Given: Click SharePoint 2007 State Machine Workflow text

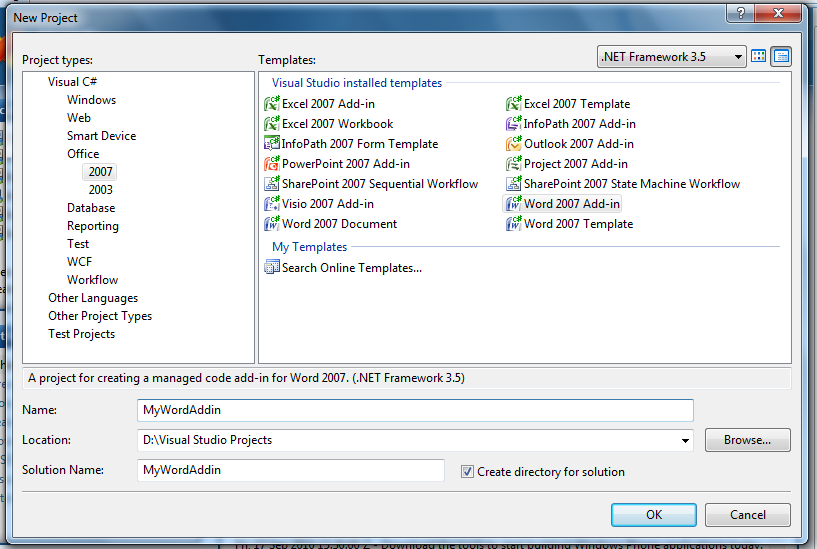Looking at the screenshot, I should 632,183.
